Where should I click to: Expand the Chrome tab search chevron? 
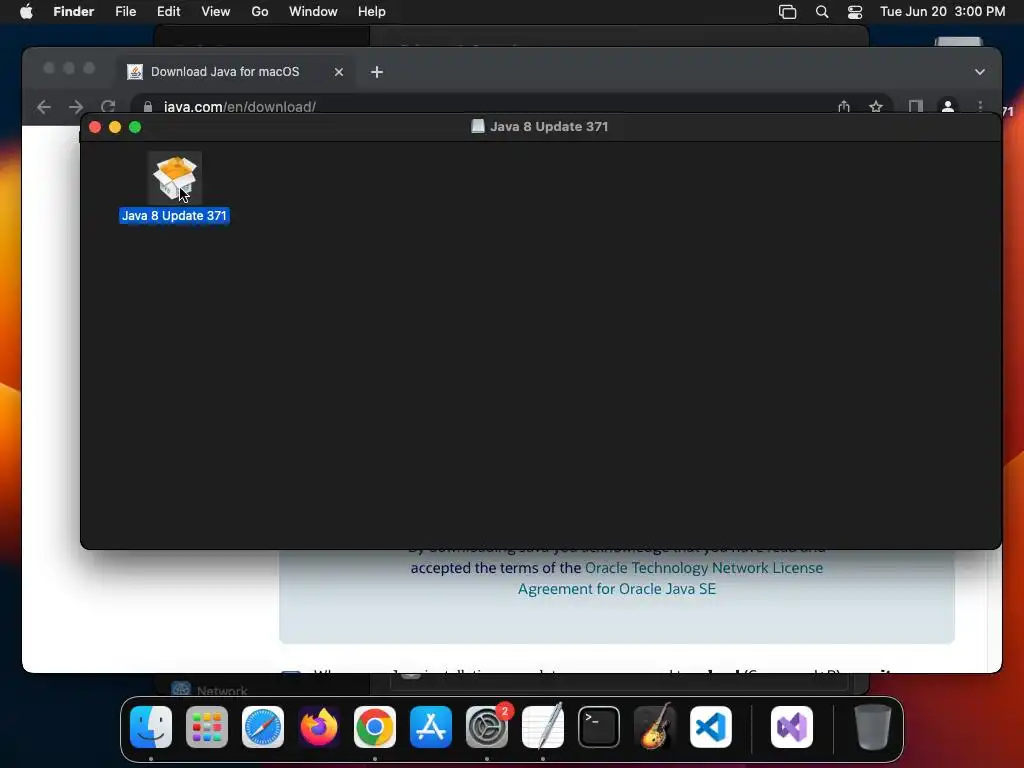click(980, 72)
